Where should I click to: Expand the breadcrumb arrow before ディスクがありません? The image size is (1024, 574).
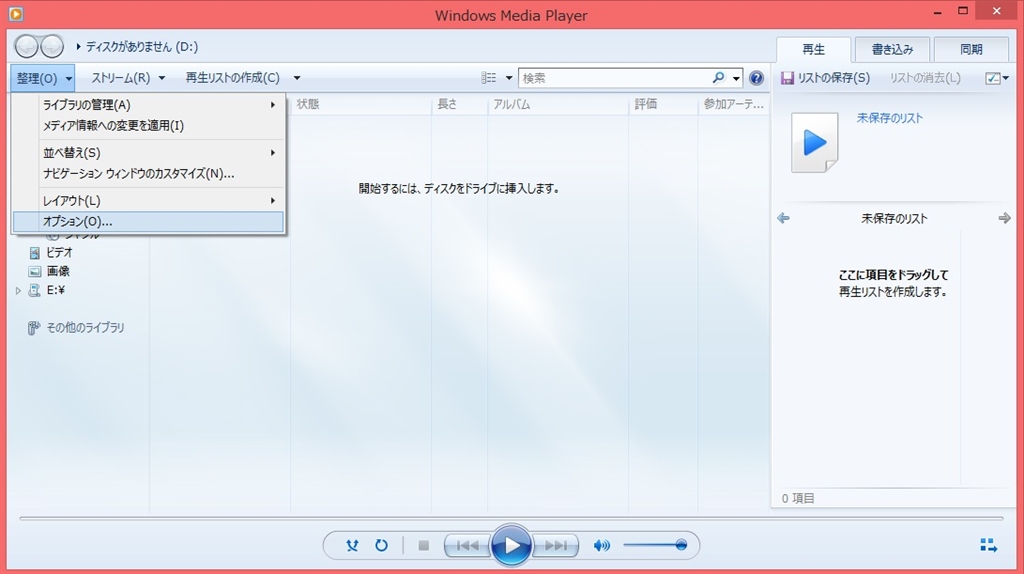click(78, 46)
